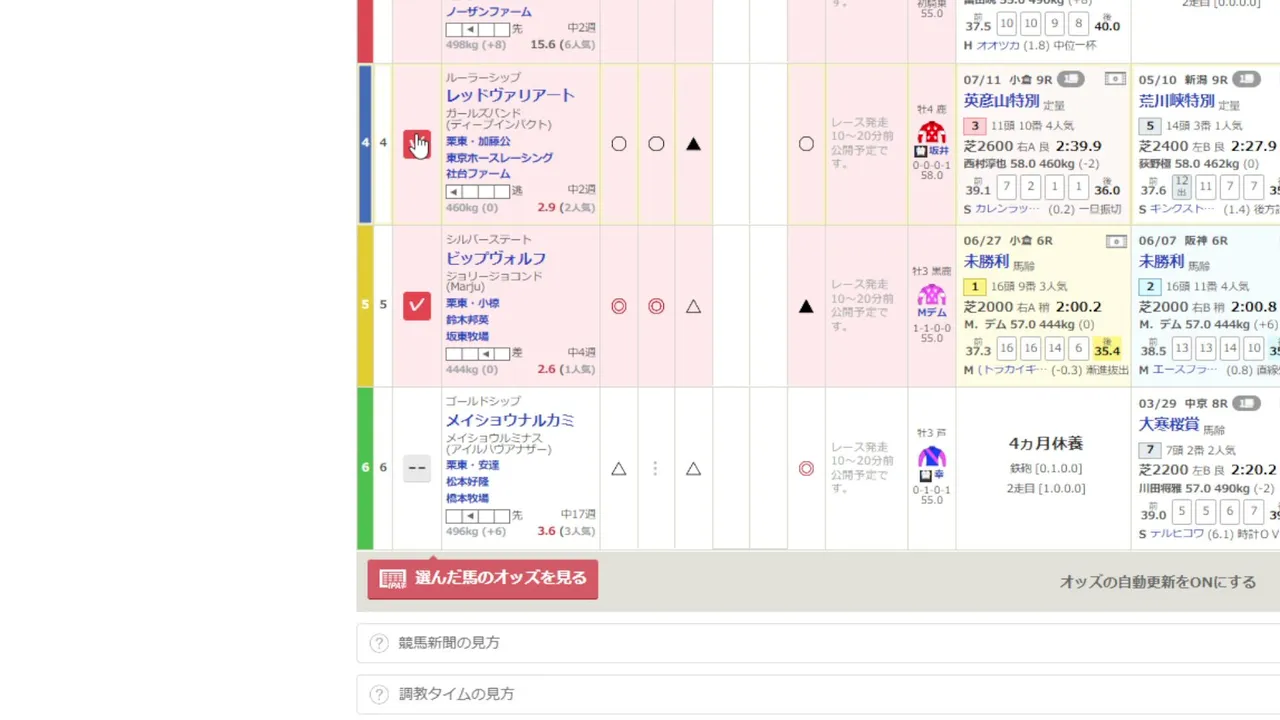Expand 調教タイムの見方 section

818,694
